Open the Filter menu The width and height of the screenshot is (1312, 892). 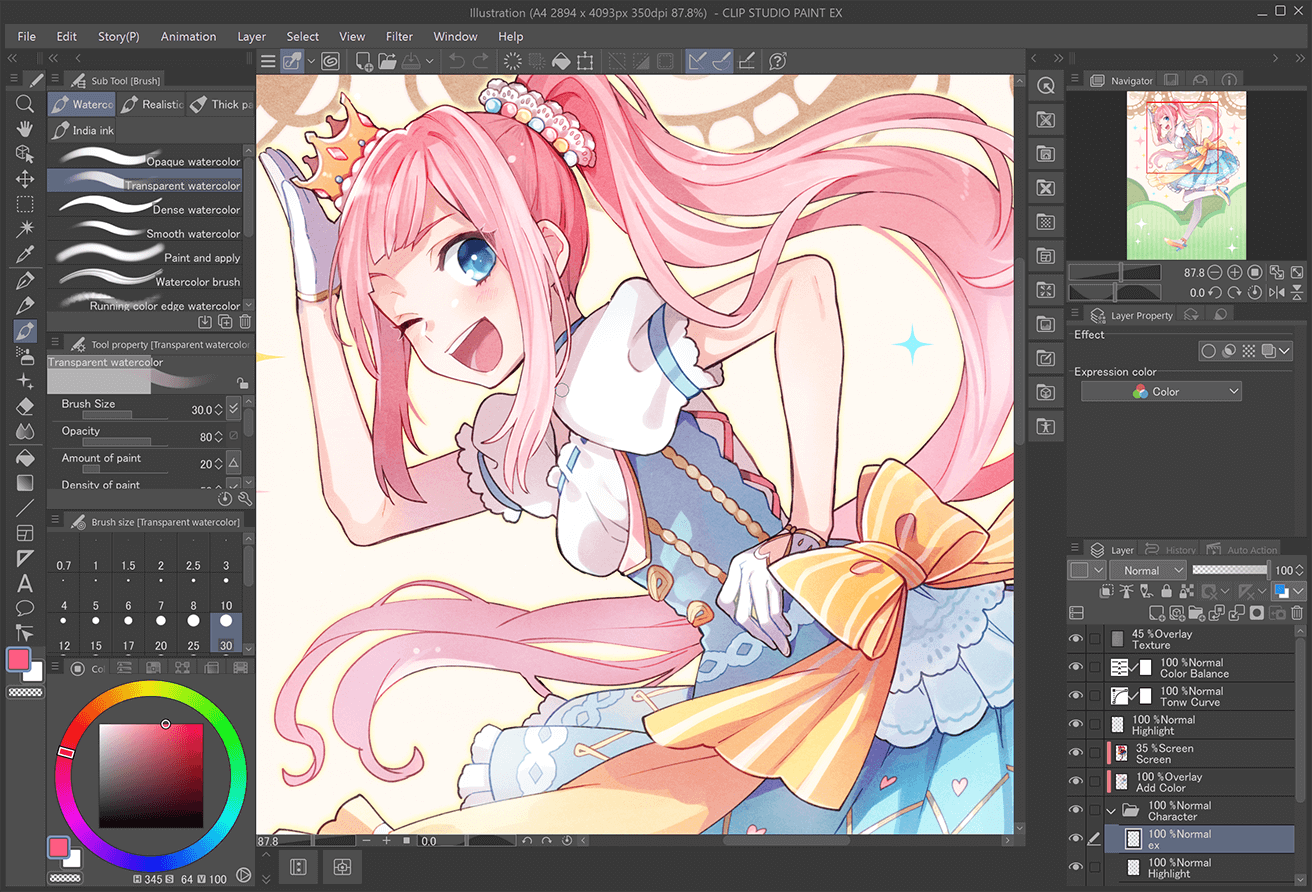coord(399,36)
